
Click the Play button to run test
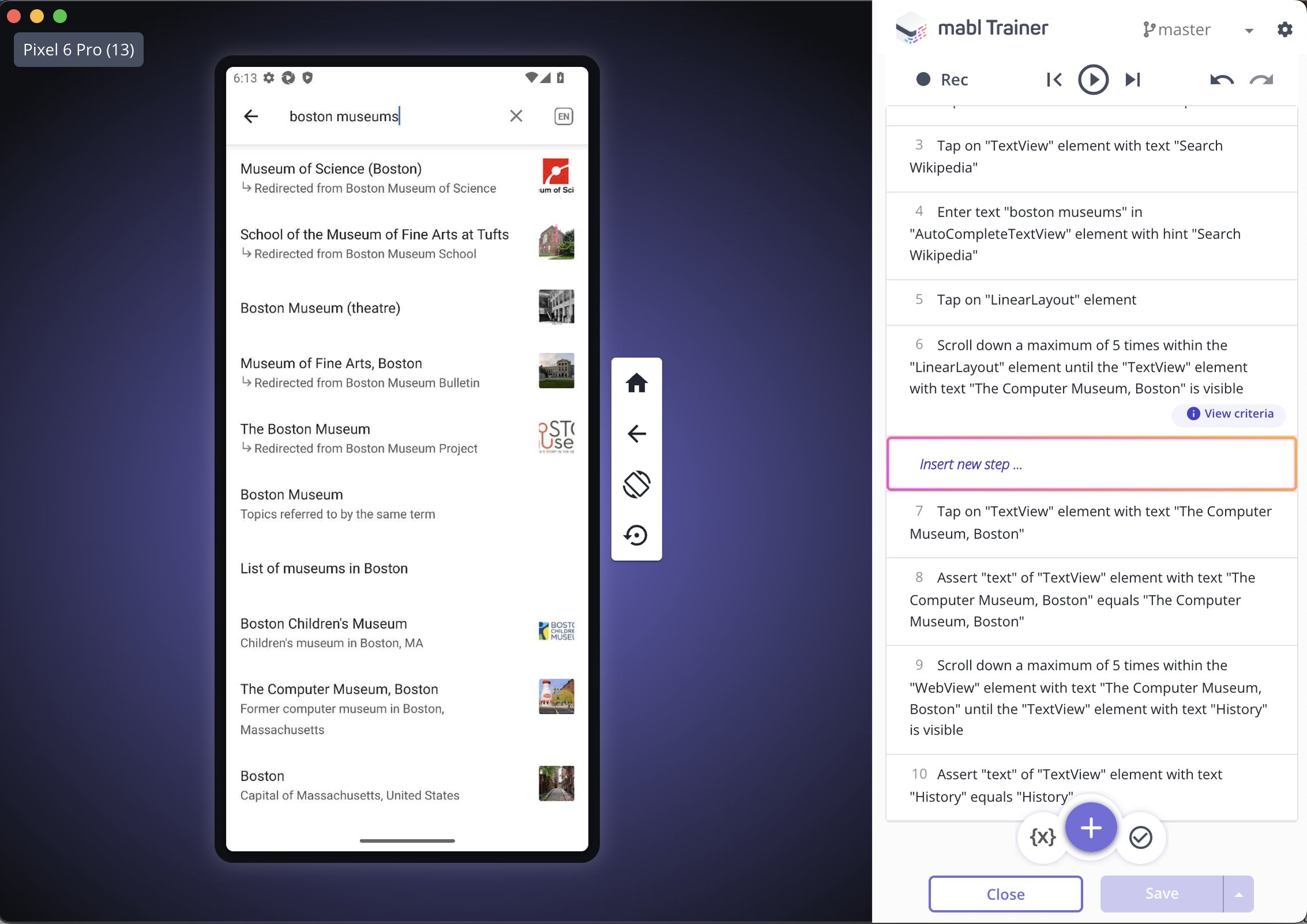[1093, 79]
